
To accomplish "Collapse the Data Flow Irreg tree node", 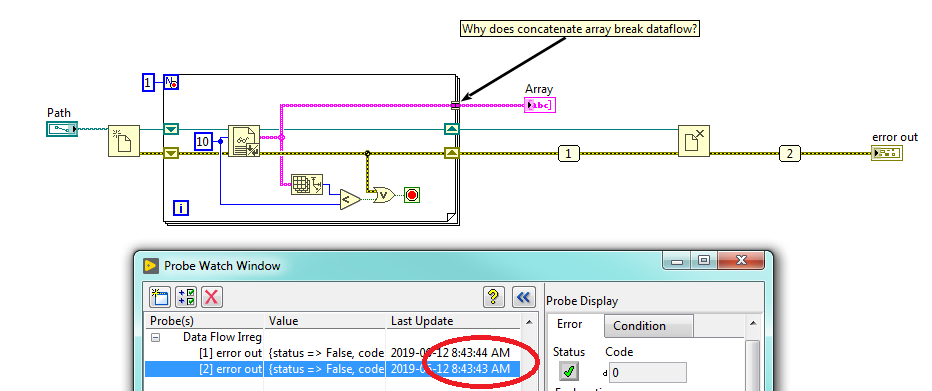I will pyautogui.click(x=156, y=337).
